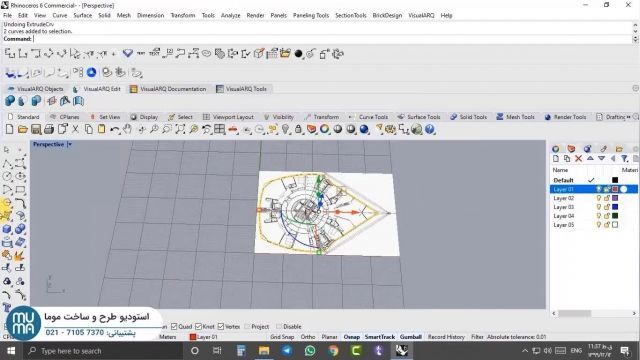
Task: Toggle Gumball in status bar
Action: click(411, 337)
